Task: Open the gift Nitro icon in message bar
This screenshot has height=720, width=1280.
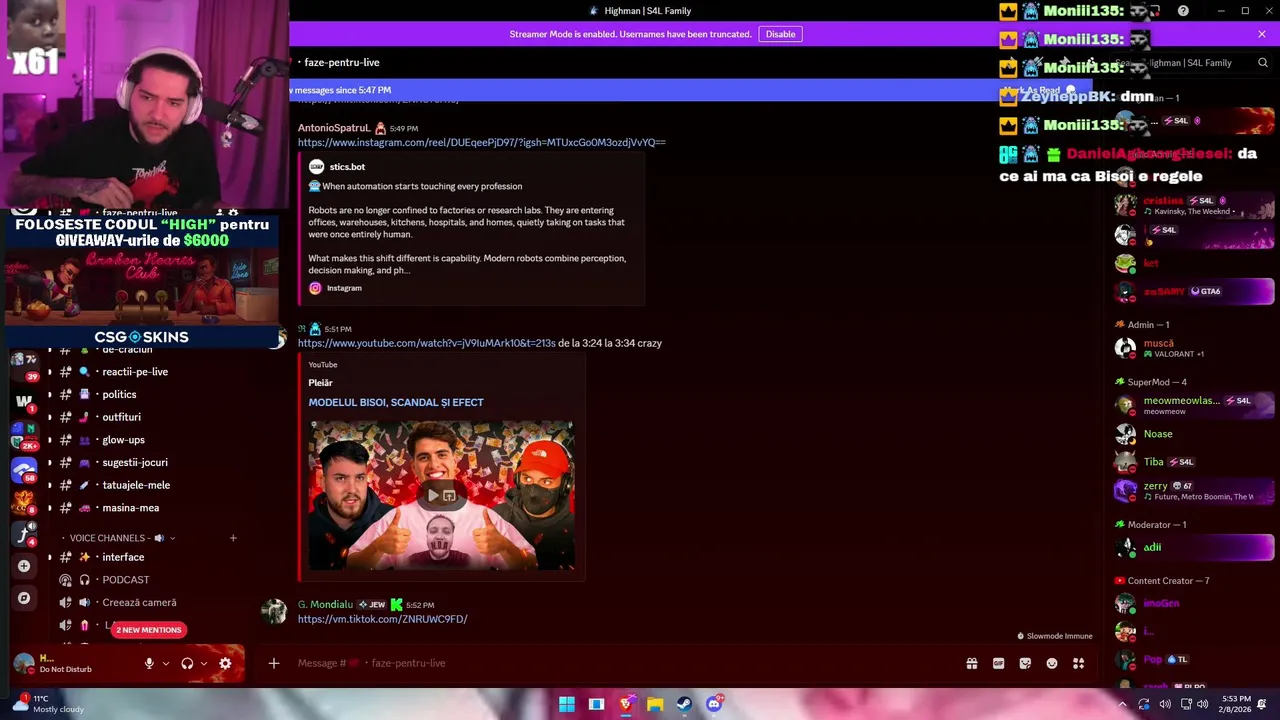Action: pos(971,663)
